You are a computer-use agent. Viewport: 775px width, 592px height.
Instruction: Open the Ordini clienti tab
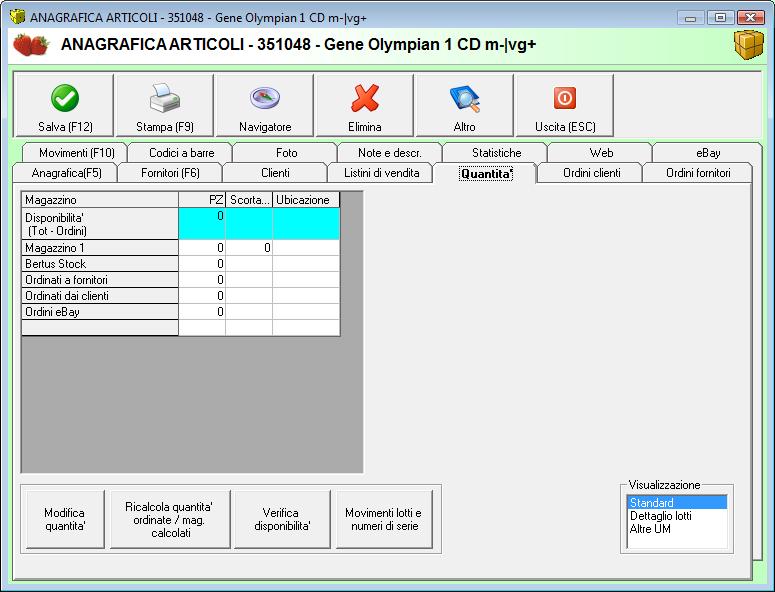(x=592, y=173)
